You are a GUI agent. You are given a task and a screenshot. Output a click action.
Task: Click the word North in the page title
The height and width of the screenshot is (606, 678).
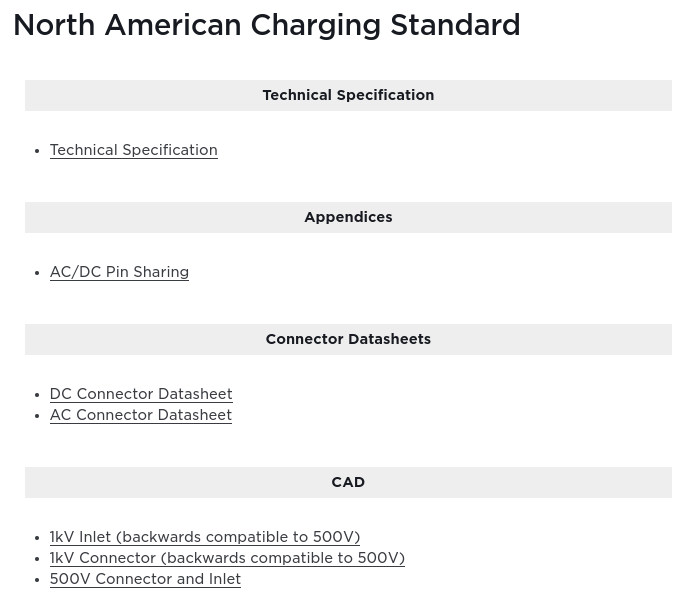tap(52, 25)
